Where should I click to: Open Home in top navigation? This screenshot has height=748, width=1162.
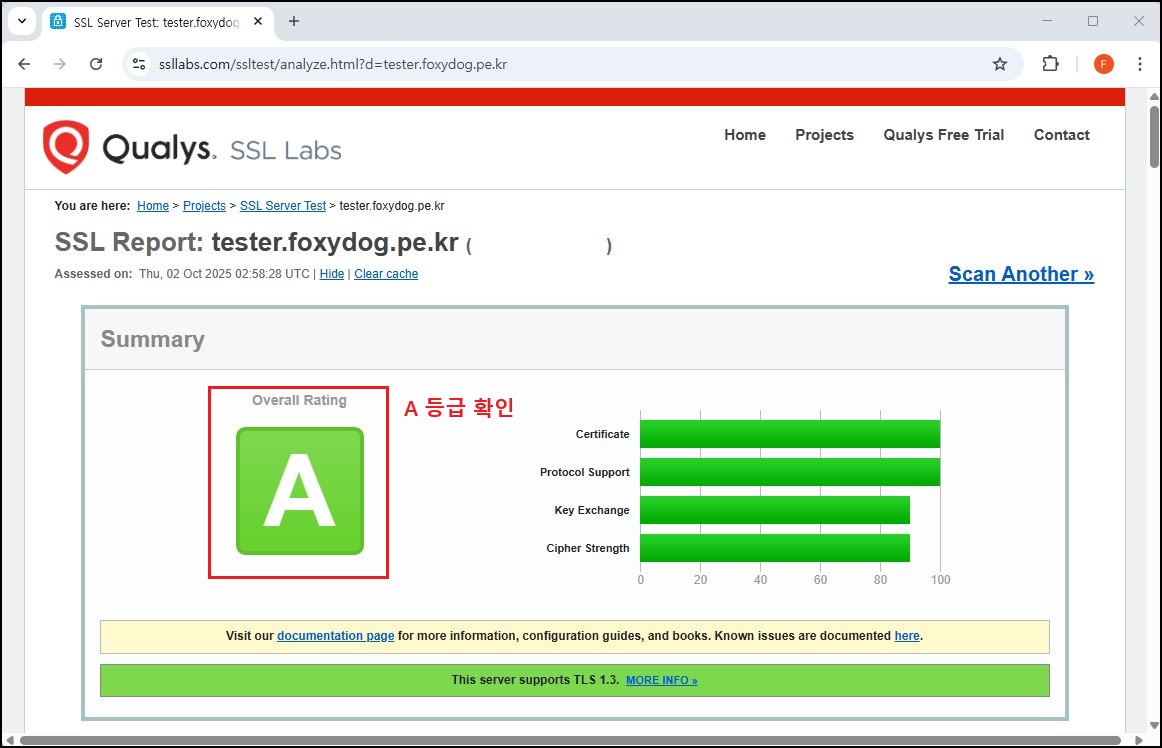pos(745,135)
